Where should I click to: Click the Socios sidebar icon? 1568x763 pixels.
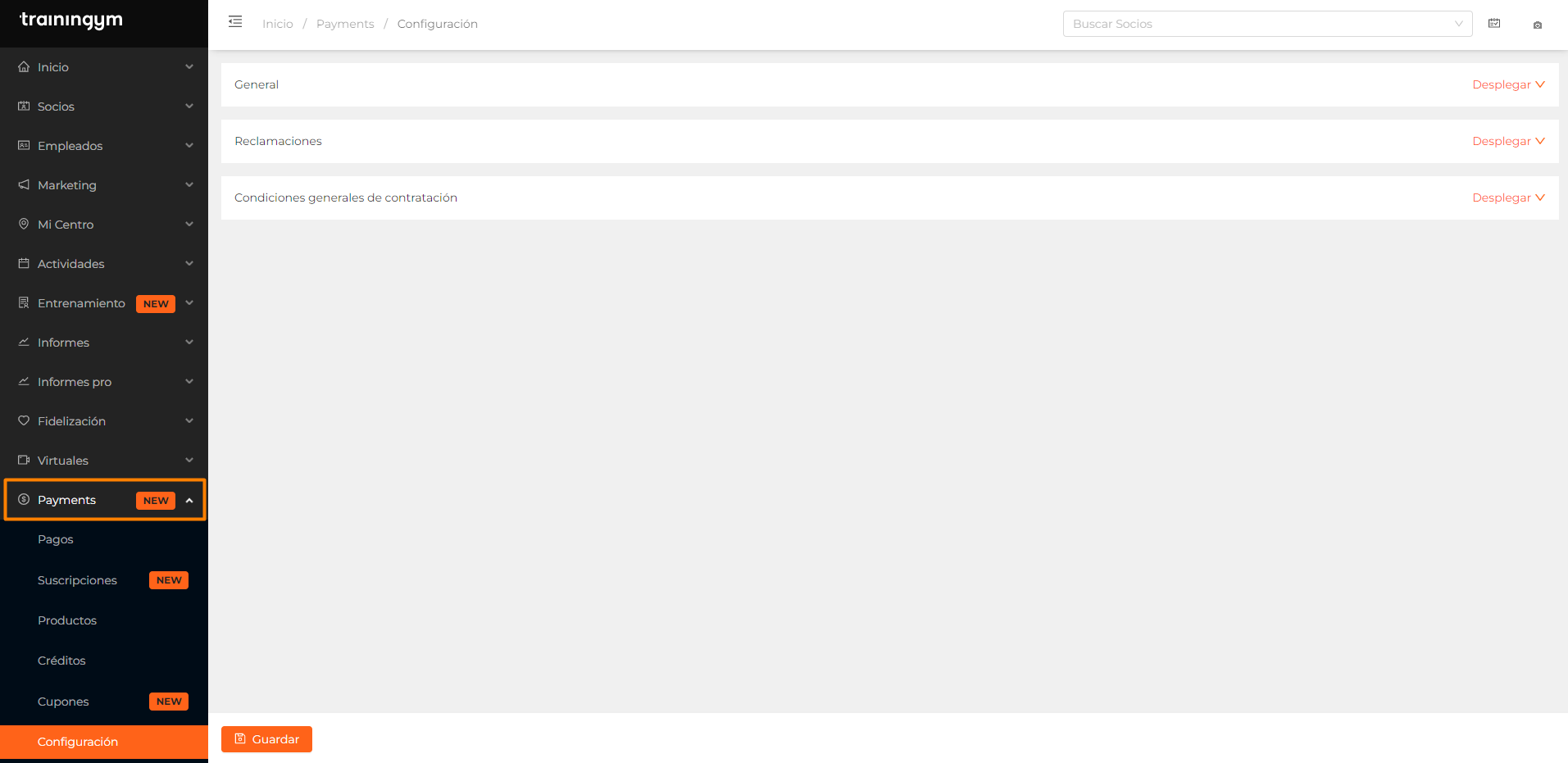24,106
